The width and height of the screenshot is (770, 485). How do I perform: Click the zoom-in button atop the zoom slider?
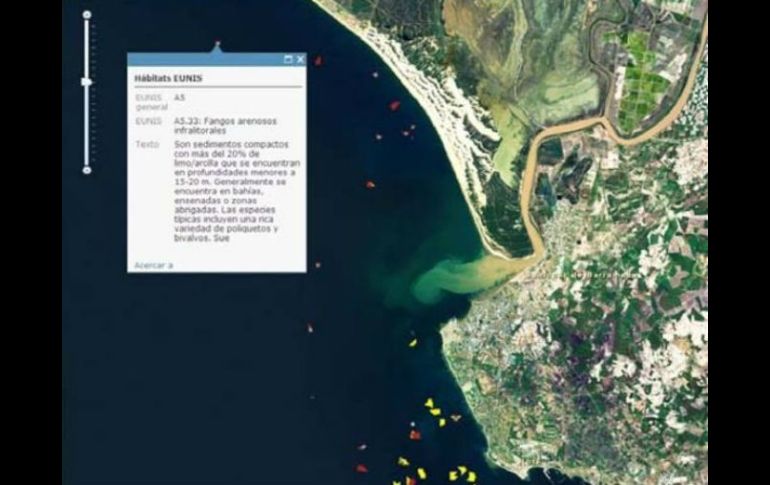coord(87,15)
